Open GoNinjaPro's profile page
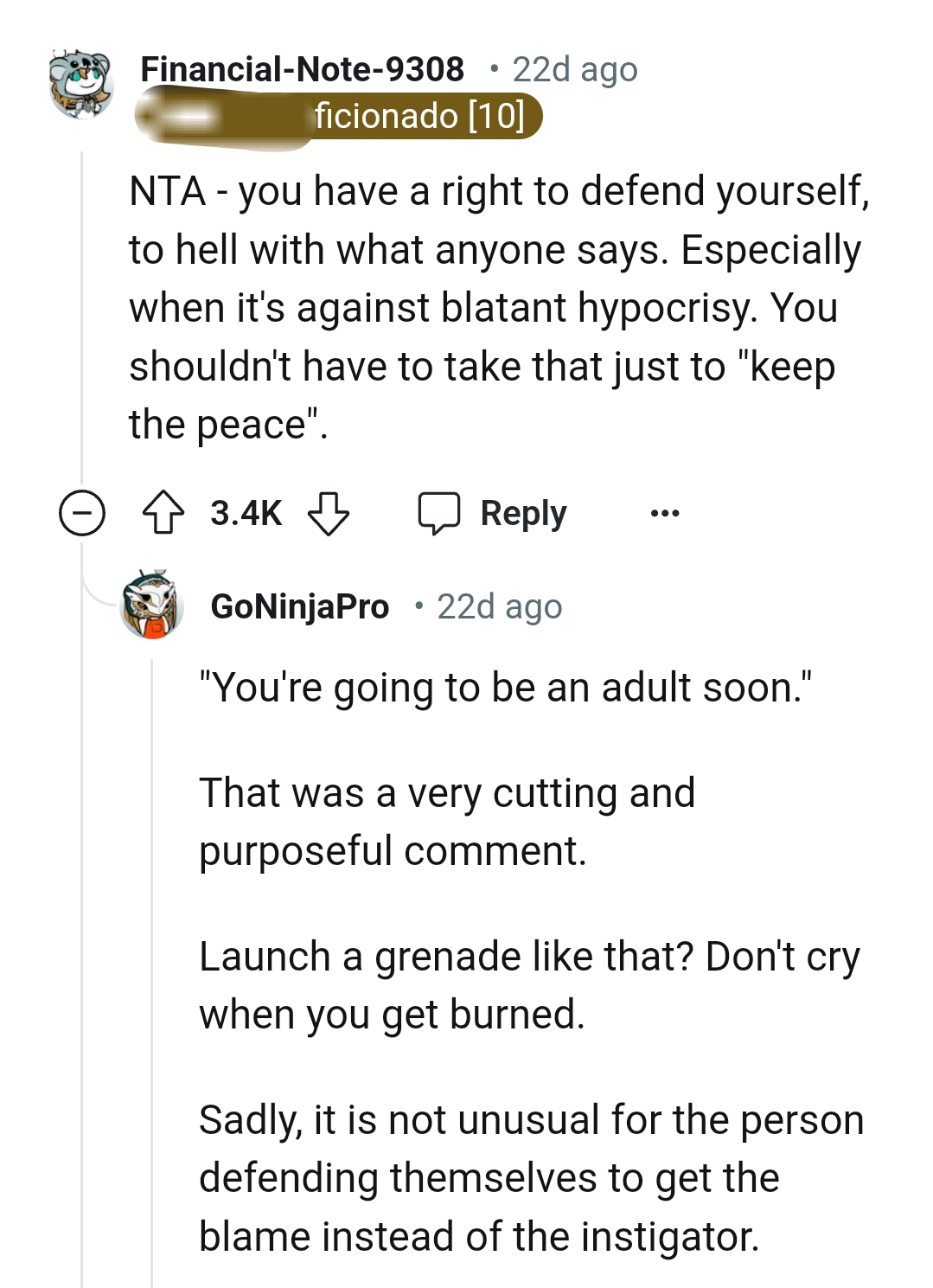Screen dimensions: 933x1288 coord(301,606)
